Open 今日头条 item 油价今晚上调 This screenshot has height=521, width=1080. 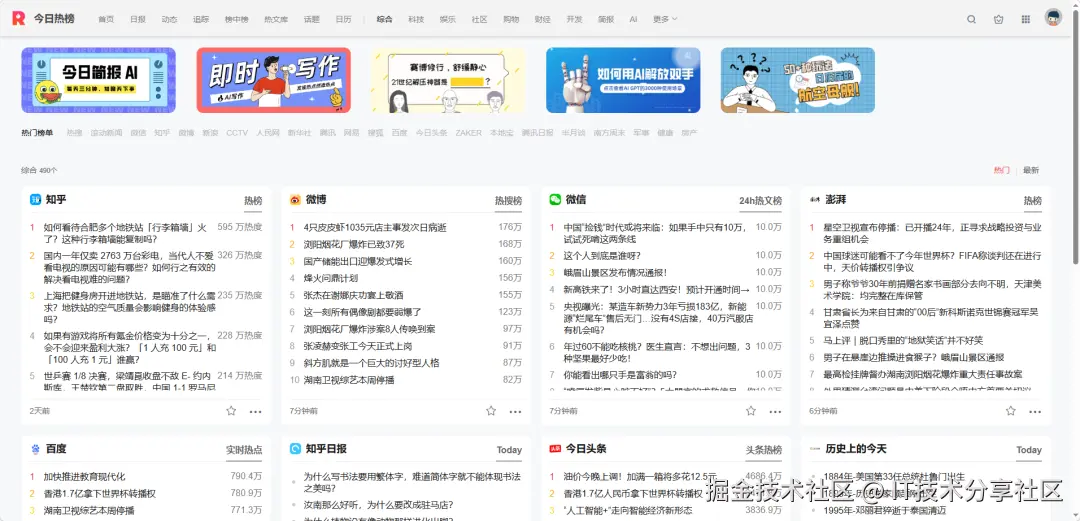click(x=640, y=476)
